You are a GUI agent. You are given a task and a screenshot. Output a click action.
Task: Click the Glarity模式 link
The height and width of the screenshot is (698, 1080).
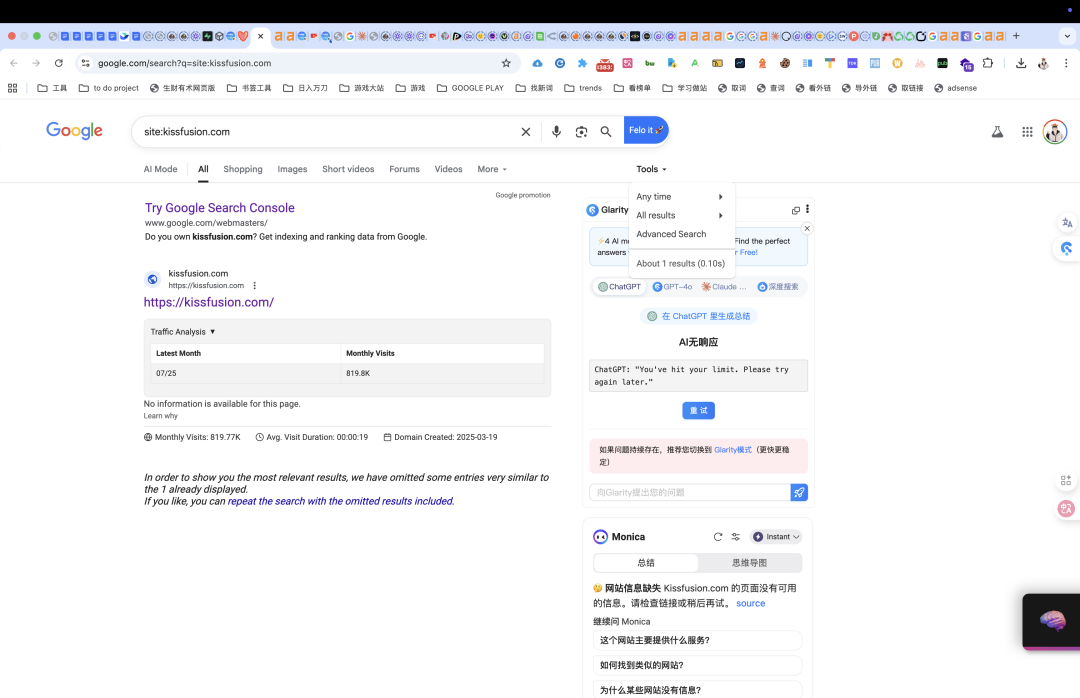(x=733, y=449)
